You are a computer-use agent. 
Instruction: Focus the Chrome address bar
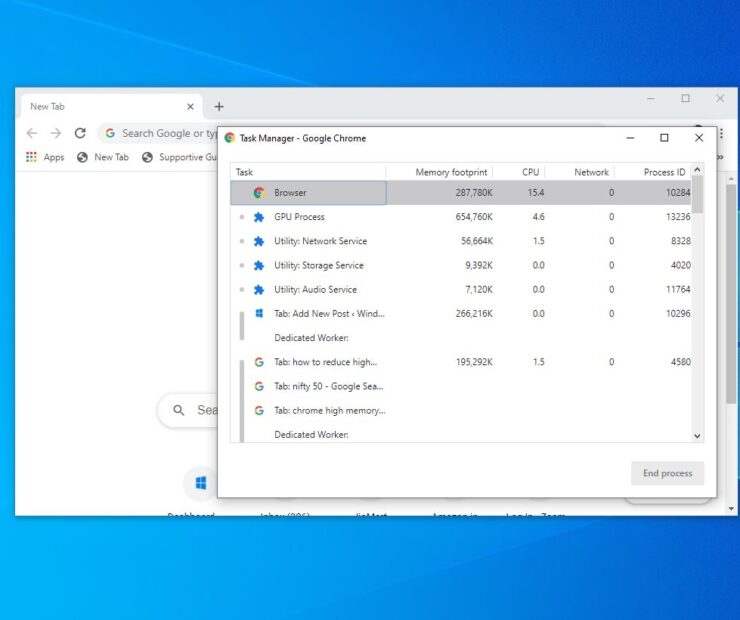(158, 133)
